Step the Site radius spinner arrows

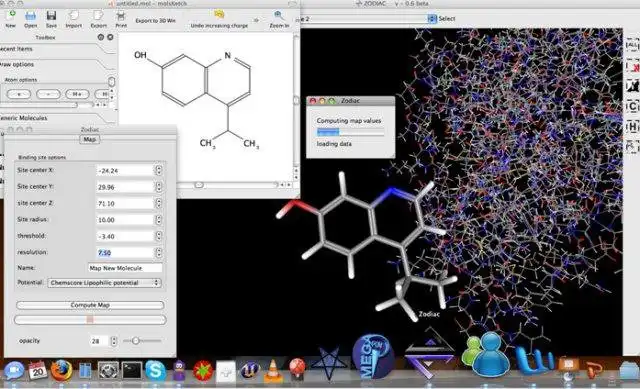[x=159, y=220]
